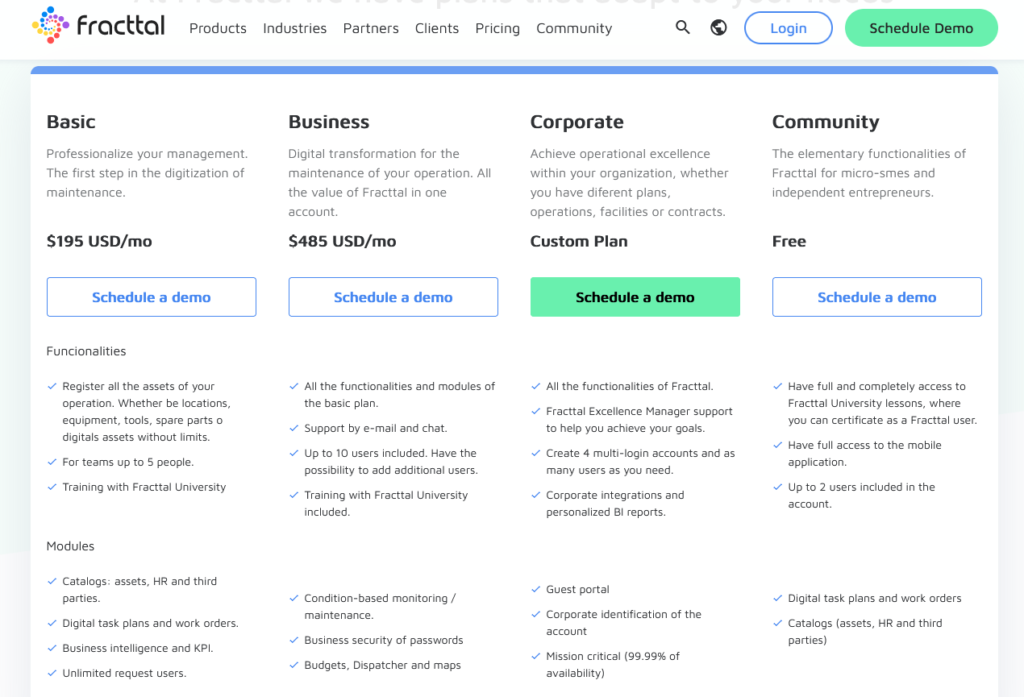Click 'Corporate integrations and personalized BI reports.'
1024x697 pixels.
(x=615, y=503)
